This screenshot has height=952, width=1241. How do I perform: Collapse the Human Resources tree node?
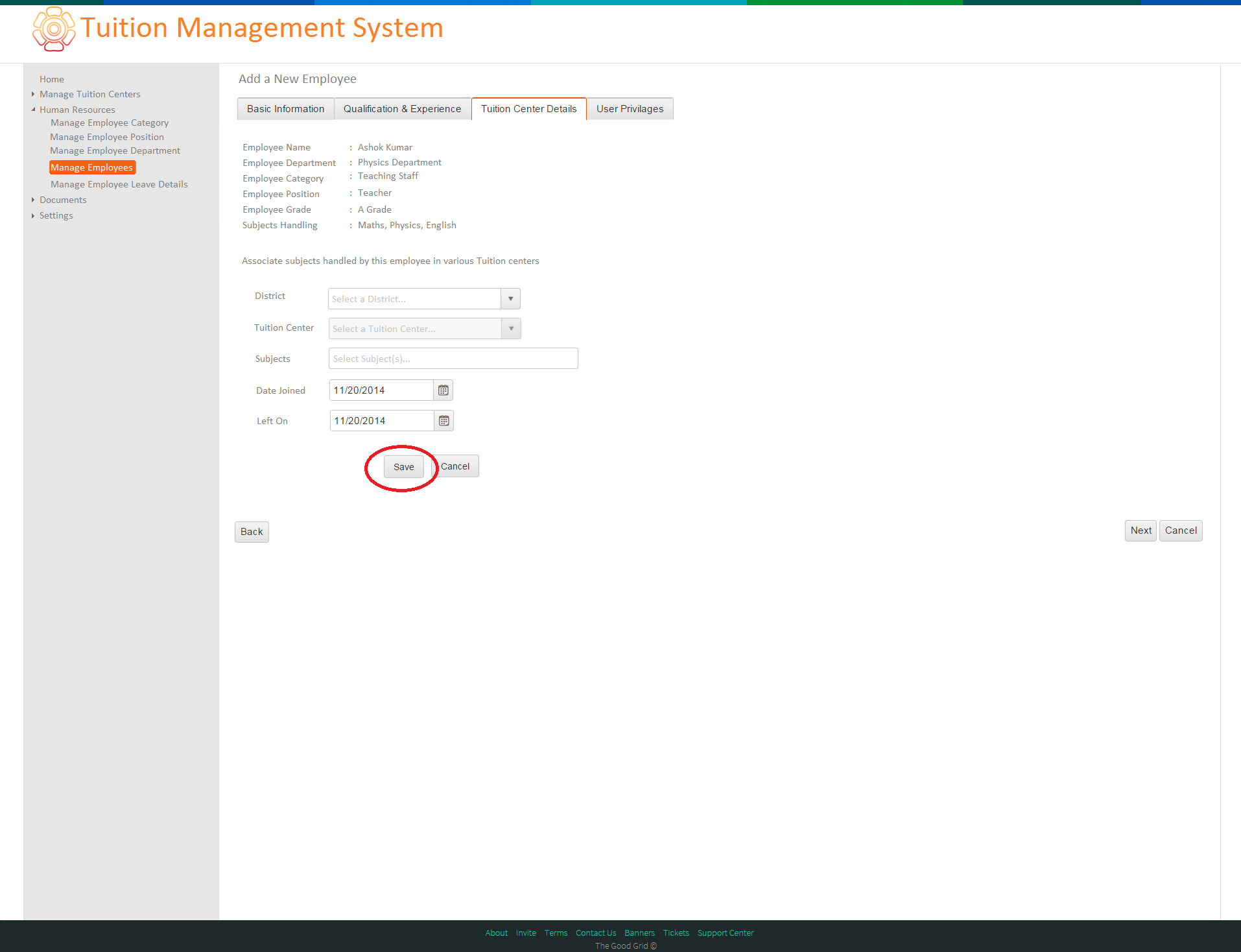pos(33,110)
